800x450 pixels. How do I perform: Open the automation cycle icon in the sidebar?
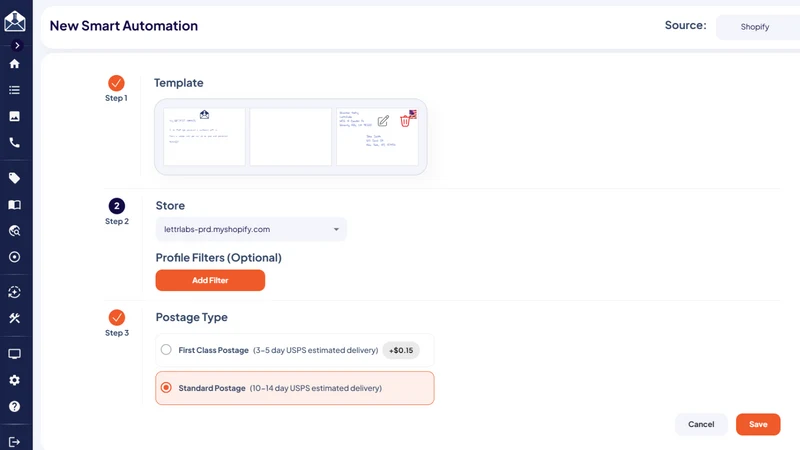tap(14, 292)
